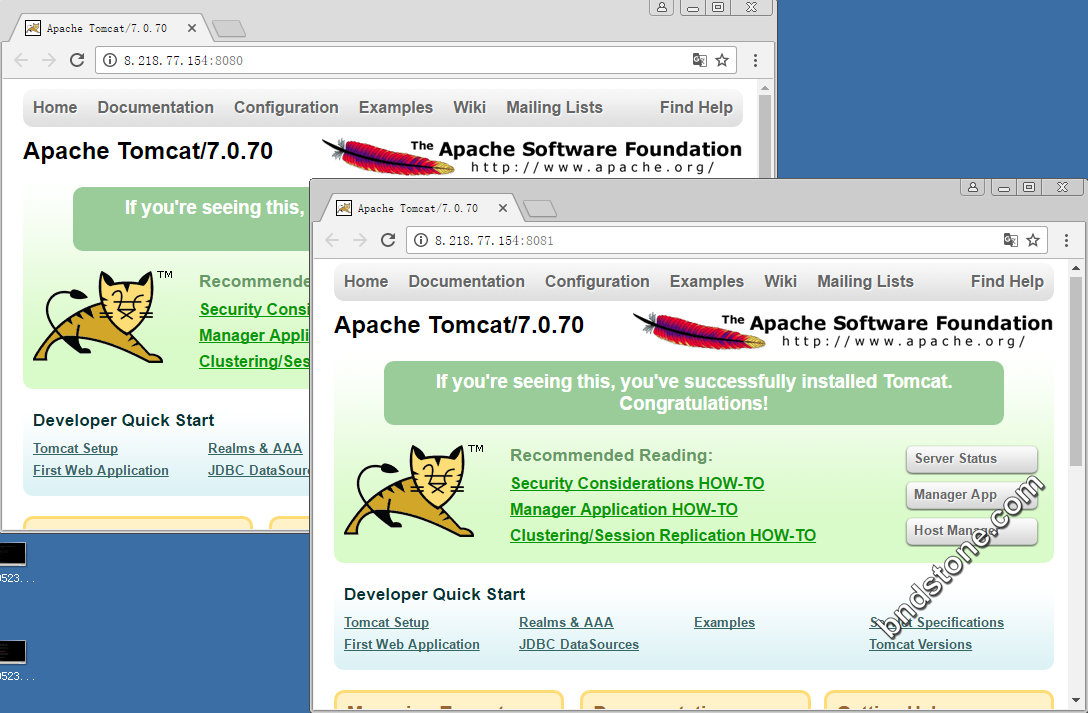
Task: Open user profile button in the 8081 window
Action: 973,187
